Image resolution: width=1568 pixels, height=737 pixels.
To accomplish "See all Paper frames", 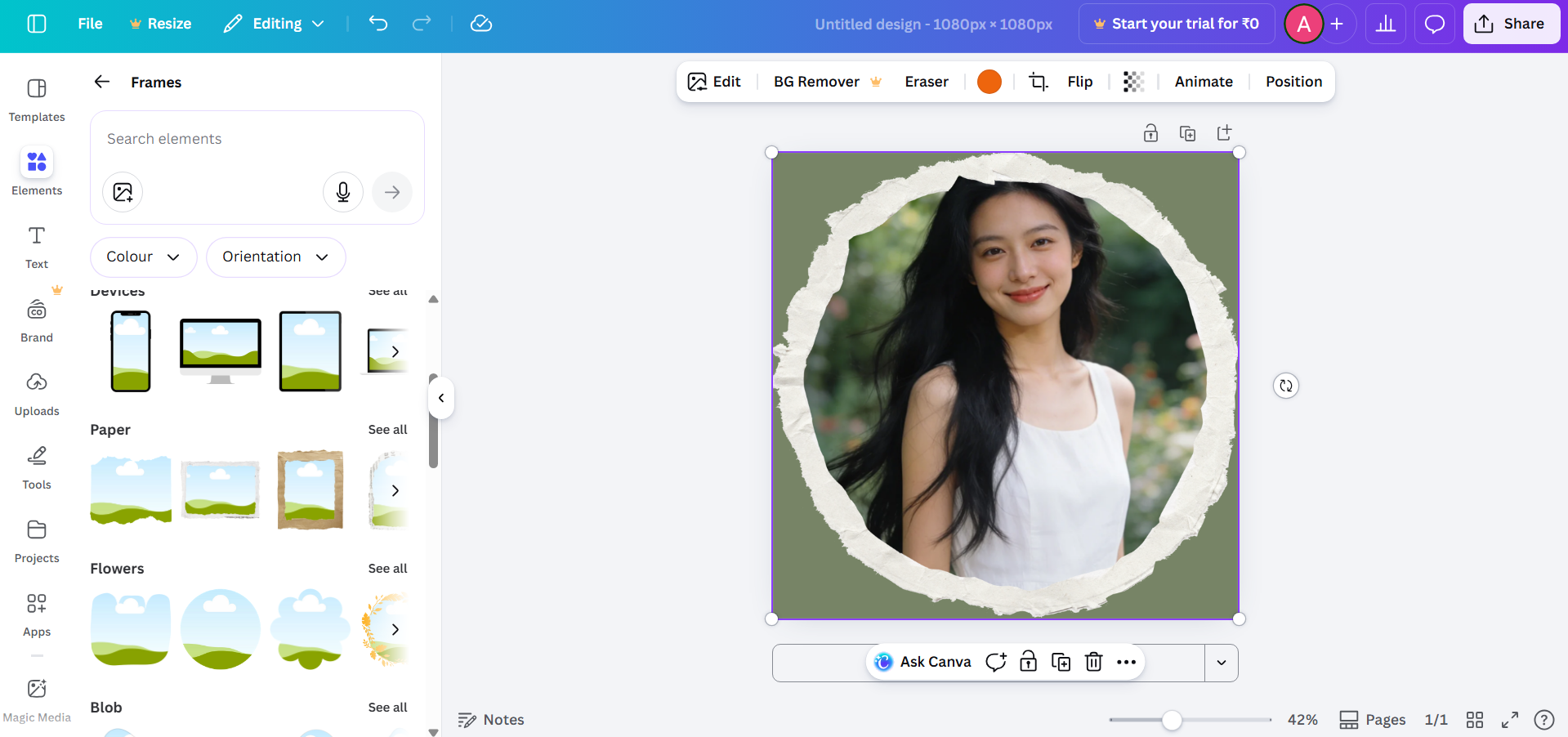I will 387,430.
